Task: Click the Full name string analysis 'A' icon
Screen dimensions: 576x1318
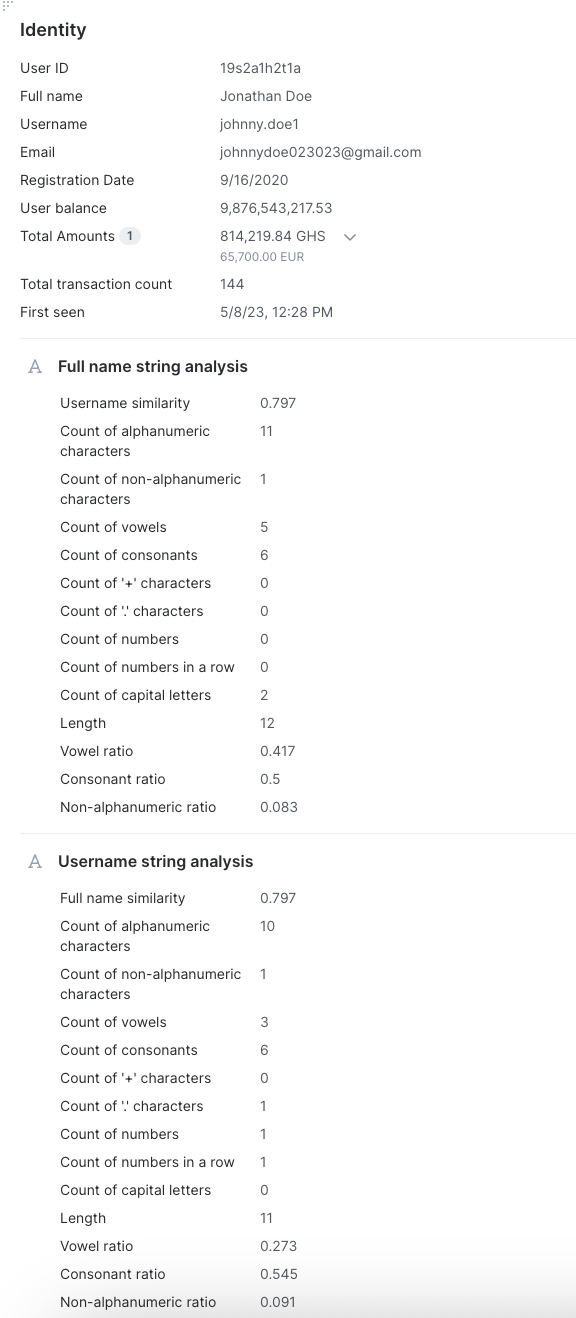Action: 35,367
